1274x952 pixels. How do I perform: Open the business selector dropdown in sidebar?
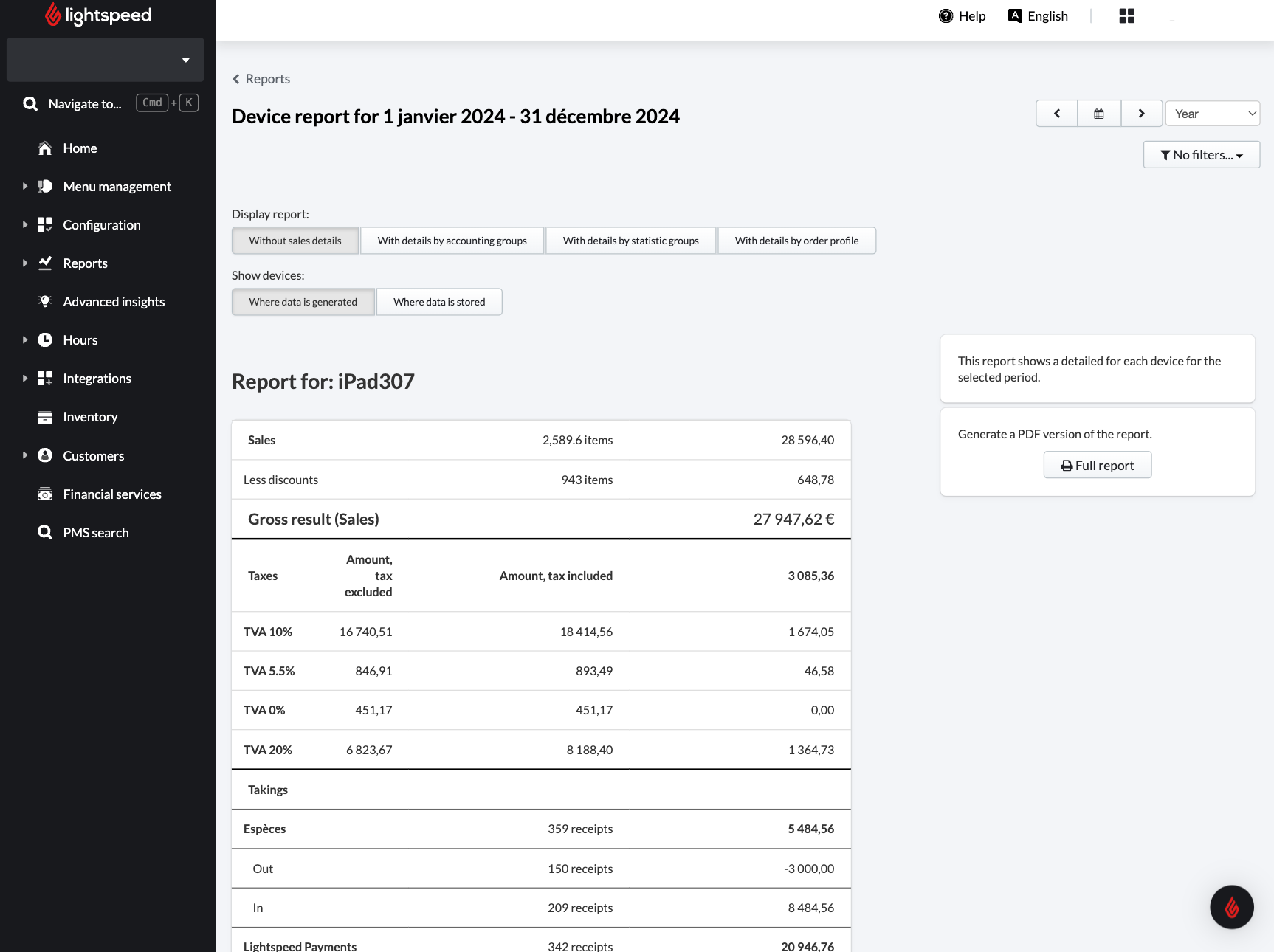(x=106, y=60)
